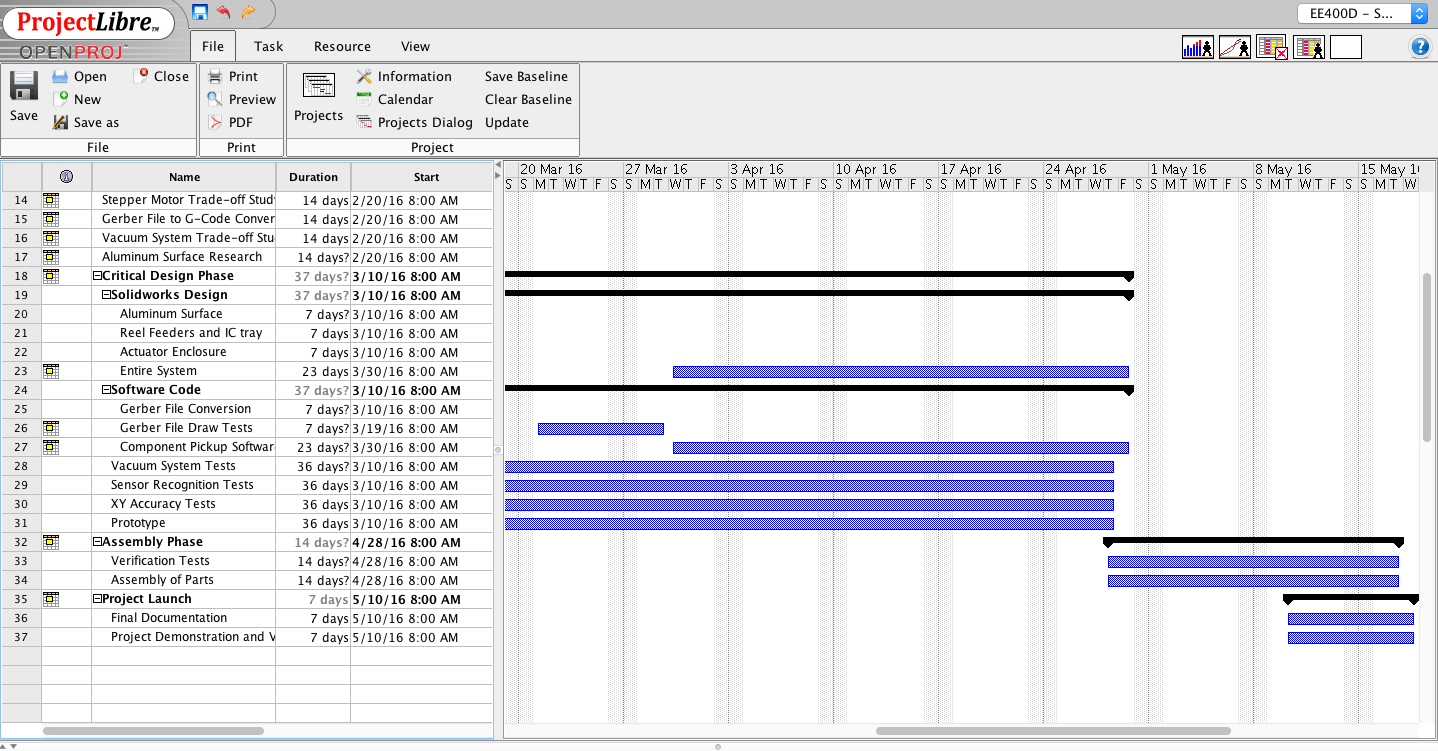Click the large Save icon in File group
This screenshot has width=1438, height=751.
pyautogui.click(x=24, y=87)
